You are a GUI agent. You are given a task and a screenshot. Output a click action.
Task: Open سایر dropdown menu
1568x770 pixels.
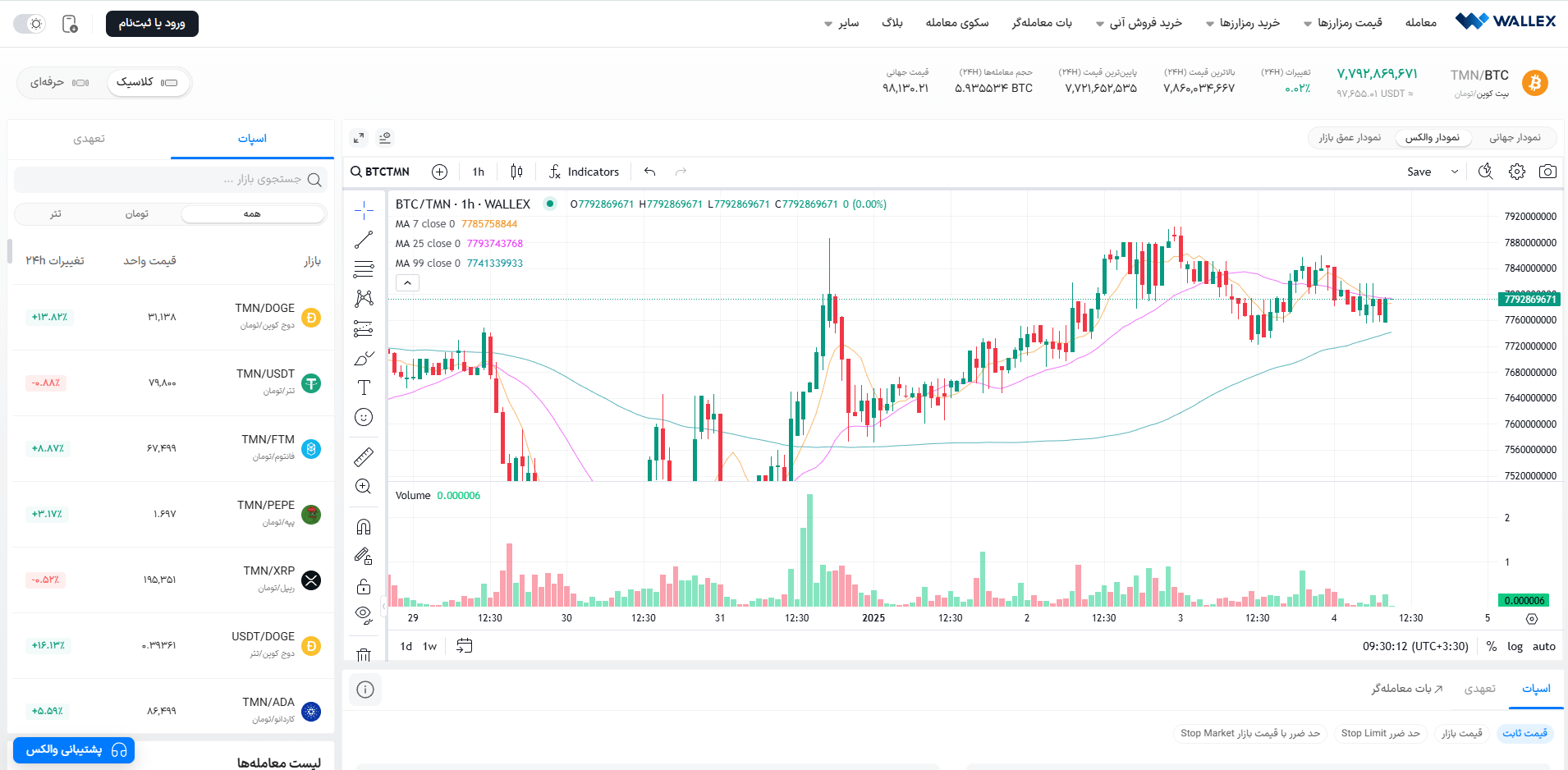(841, 23)
